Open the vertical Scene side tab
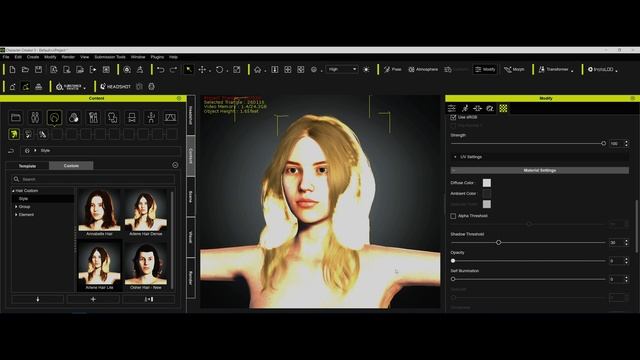This screenshot has height=360, width=640. (191, 197)
